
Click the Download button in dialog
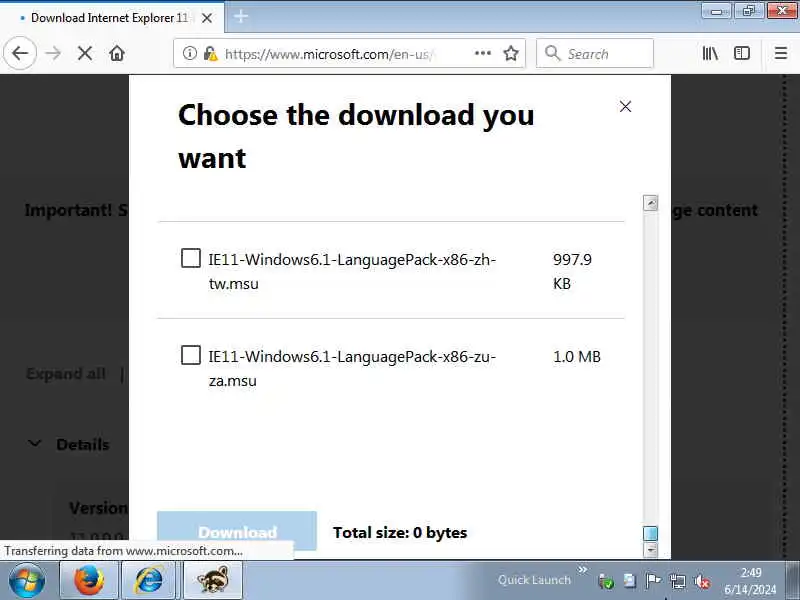(237, 531)
